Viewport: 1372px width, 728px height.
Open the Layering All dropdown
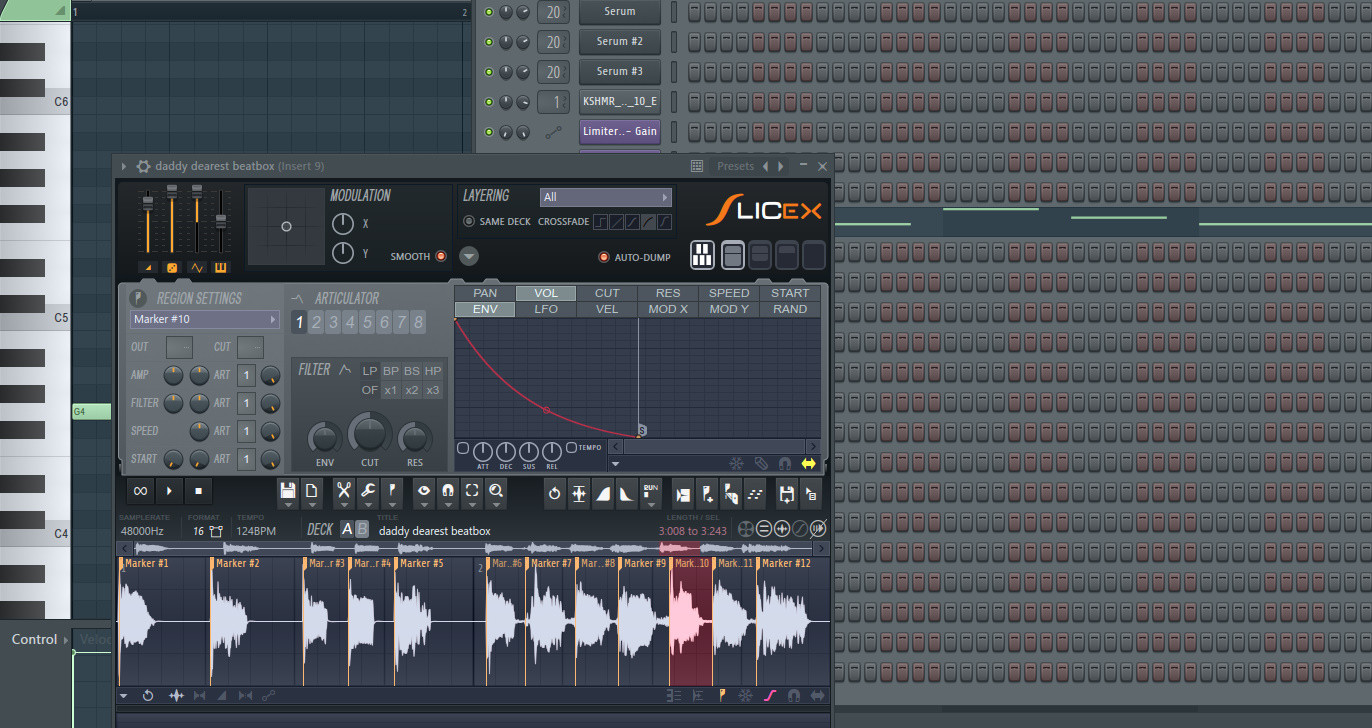click(x=605, y=197)
